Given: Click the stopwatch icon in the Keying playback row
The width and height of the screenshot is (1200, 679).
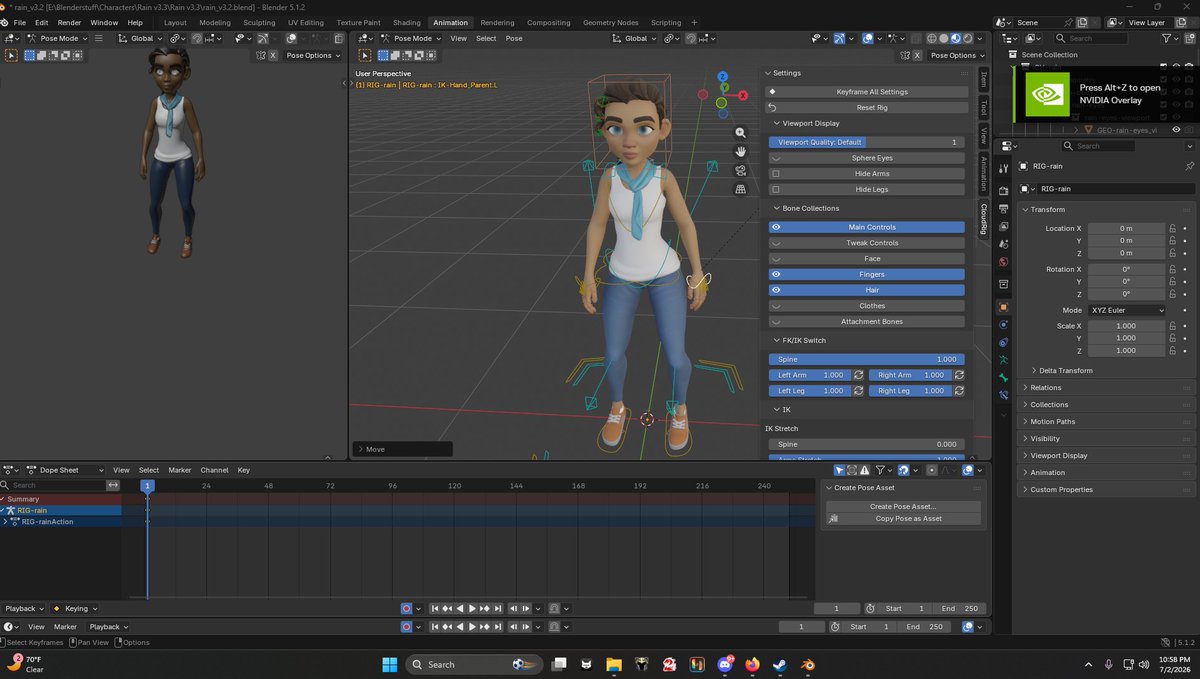Looking at the screenshot, I should tap(870, 608).
